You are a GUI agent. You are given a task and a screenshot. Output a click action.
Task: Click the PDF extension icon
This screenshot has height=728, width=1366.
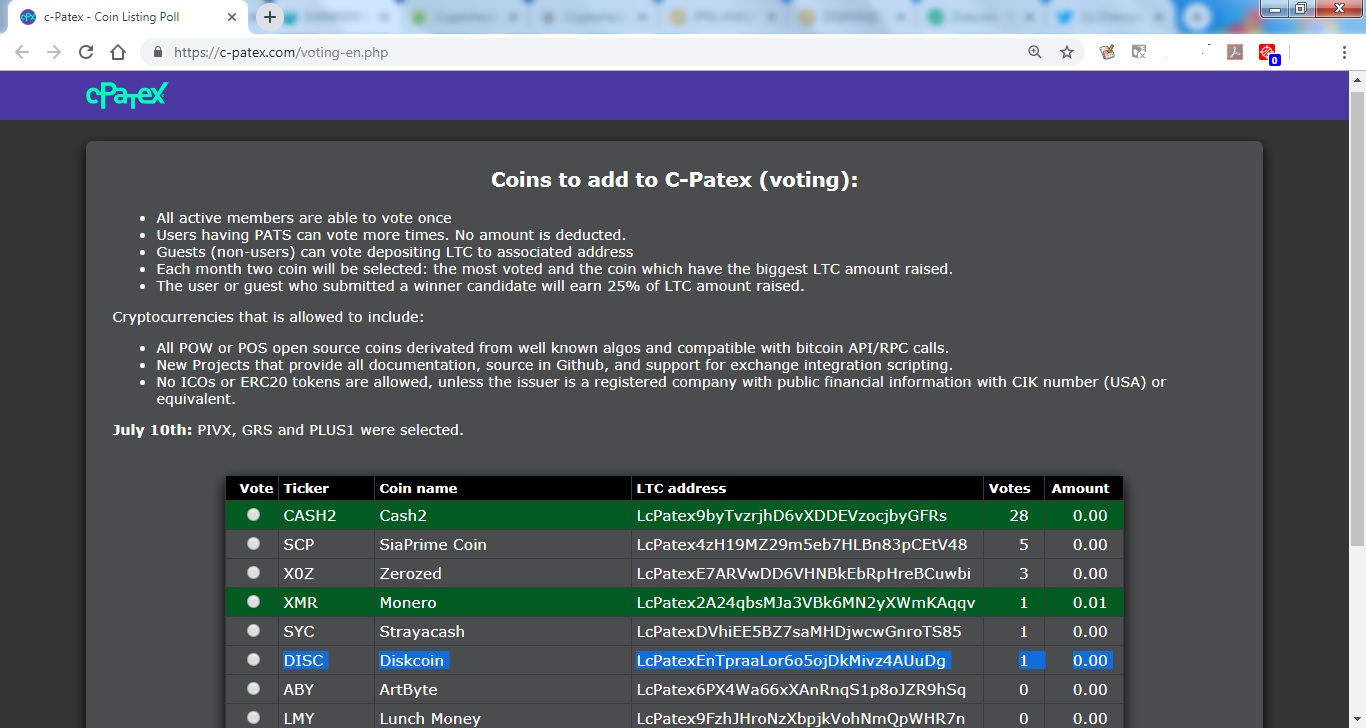coord(1235,52)
